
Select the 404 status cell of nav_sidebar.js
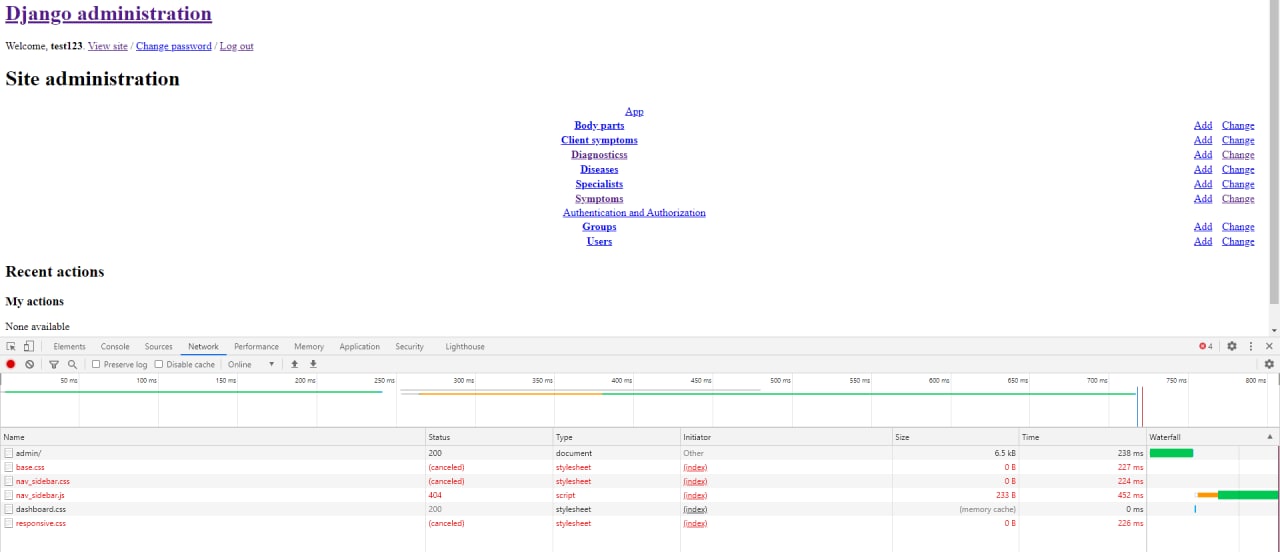(489, 495)
